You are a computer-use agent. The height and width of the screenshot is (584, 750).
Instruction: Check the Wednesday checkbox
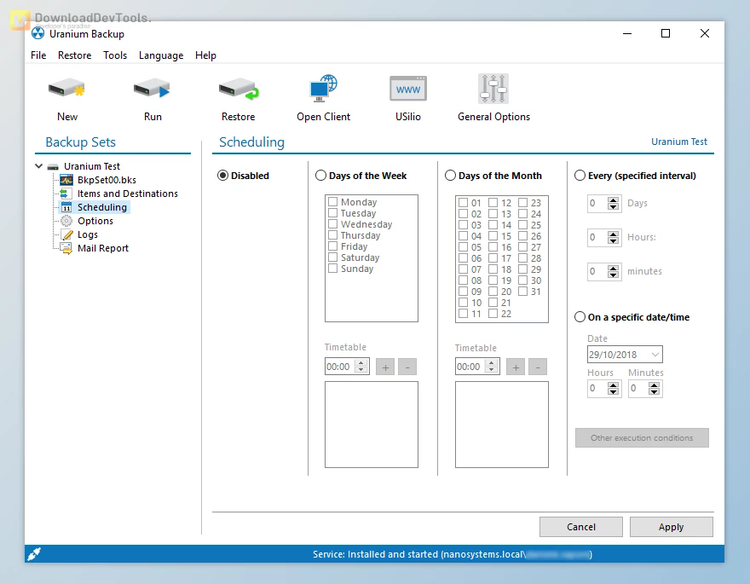(x=333, y=224)
